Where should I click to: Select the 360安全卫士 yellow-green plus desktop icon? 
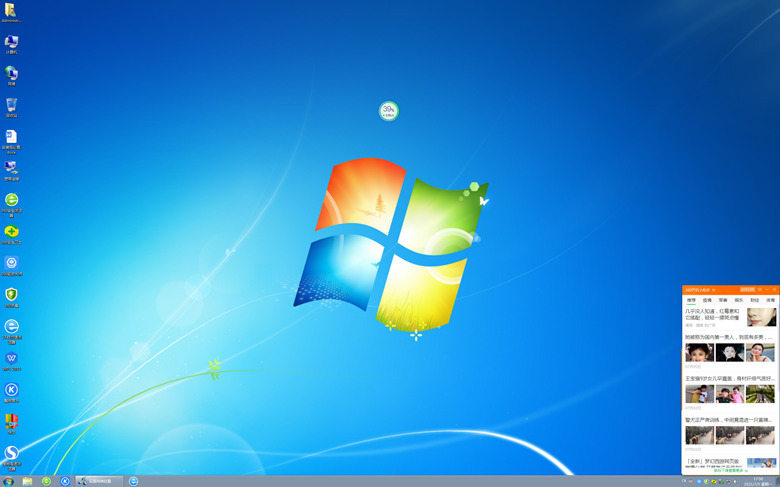tap(11, 234)
